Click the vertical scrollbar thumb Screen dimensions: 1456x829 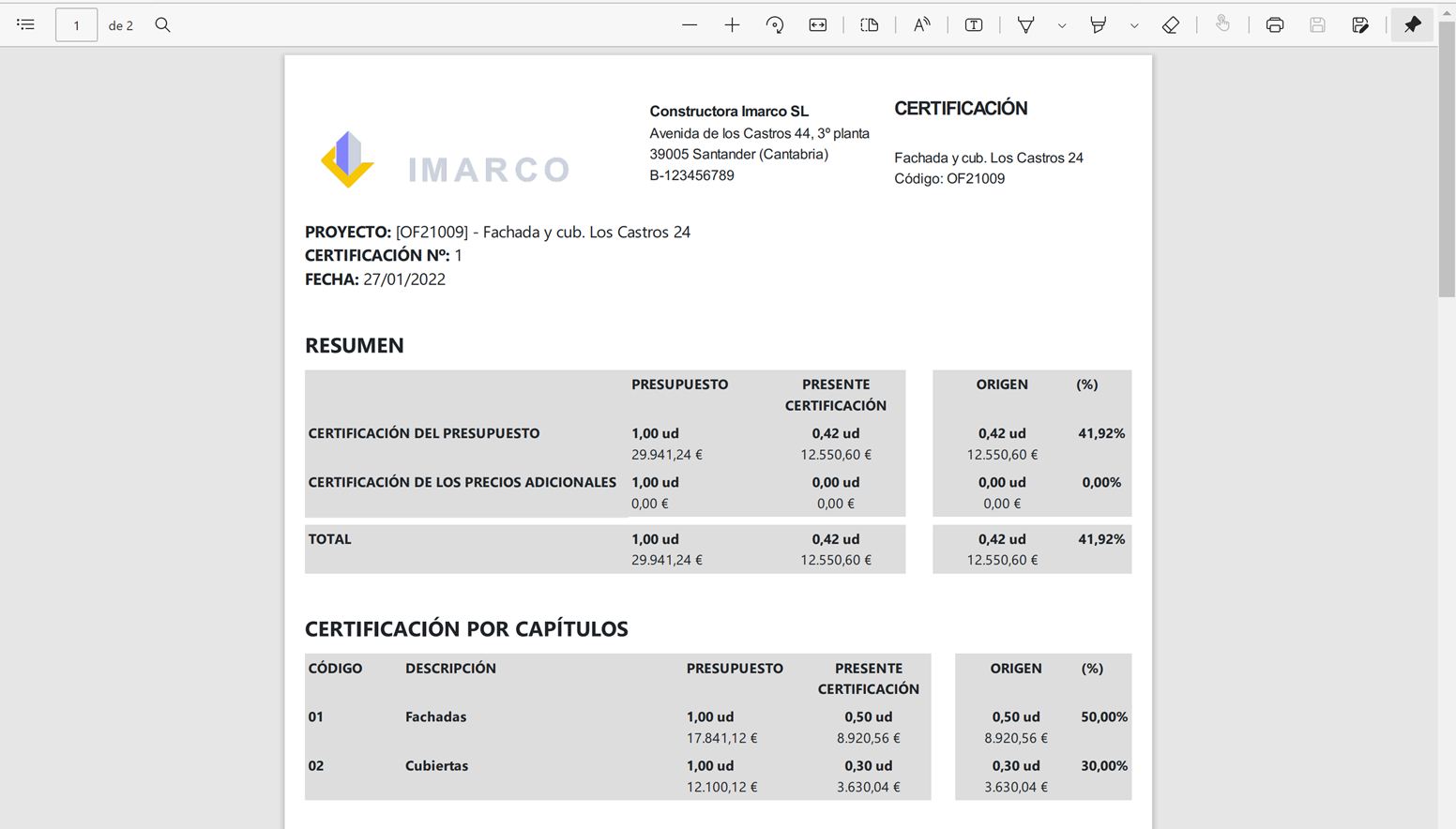click(1447, 159)
